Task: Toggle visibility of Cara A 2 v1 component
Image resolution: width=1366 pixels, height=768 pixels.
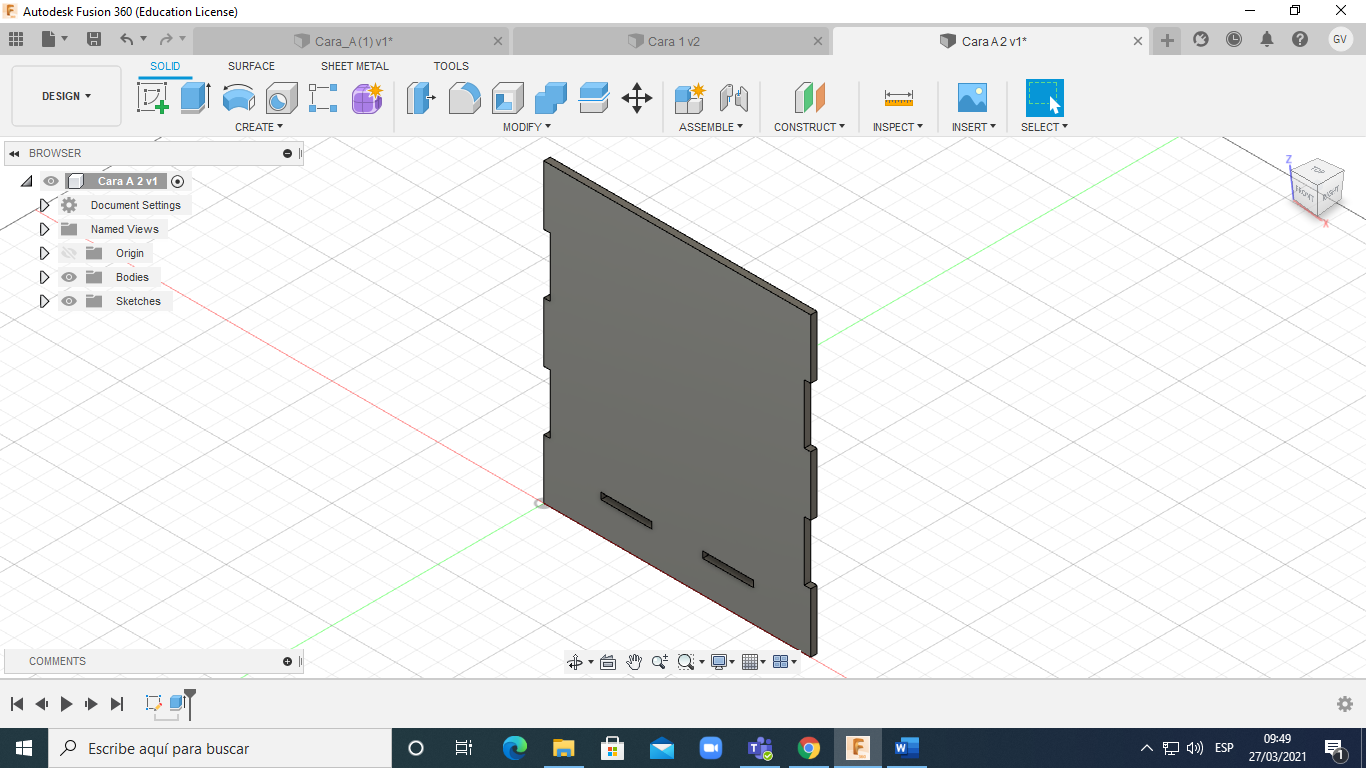Action: point(51,181)
